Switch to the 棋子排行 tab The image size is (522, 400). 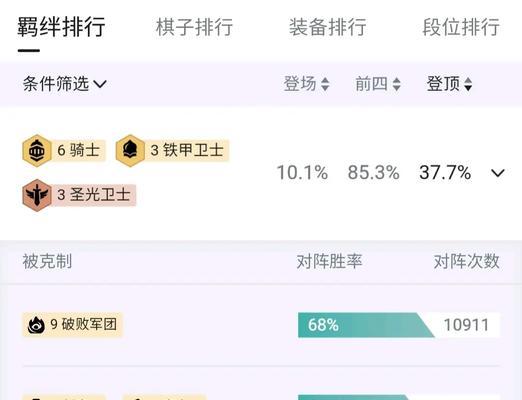pos(194,27)
